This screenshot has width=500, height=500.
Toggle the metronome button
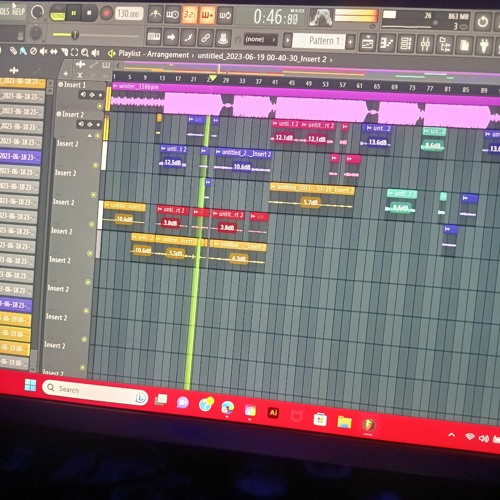pos(155,14)
